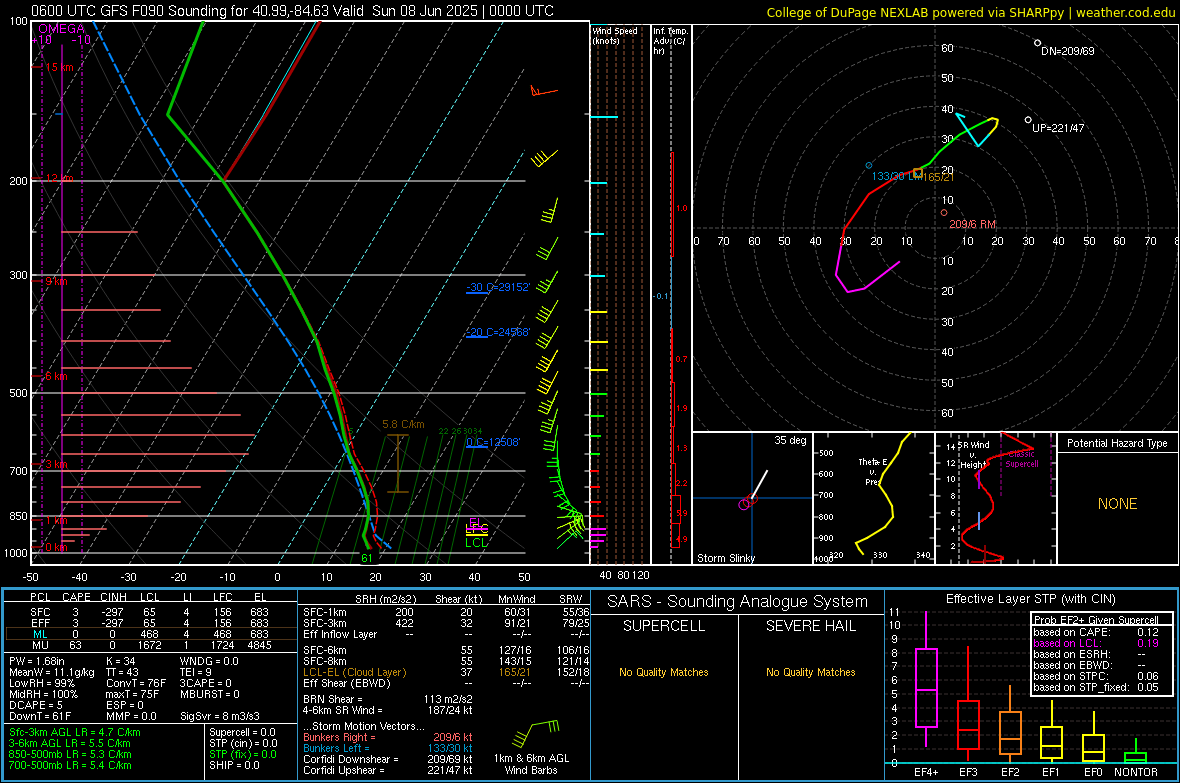Select the SFC parcel row
The width and height of the screenshot is (1180, 783).
click(151, 612)
